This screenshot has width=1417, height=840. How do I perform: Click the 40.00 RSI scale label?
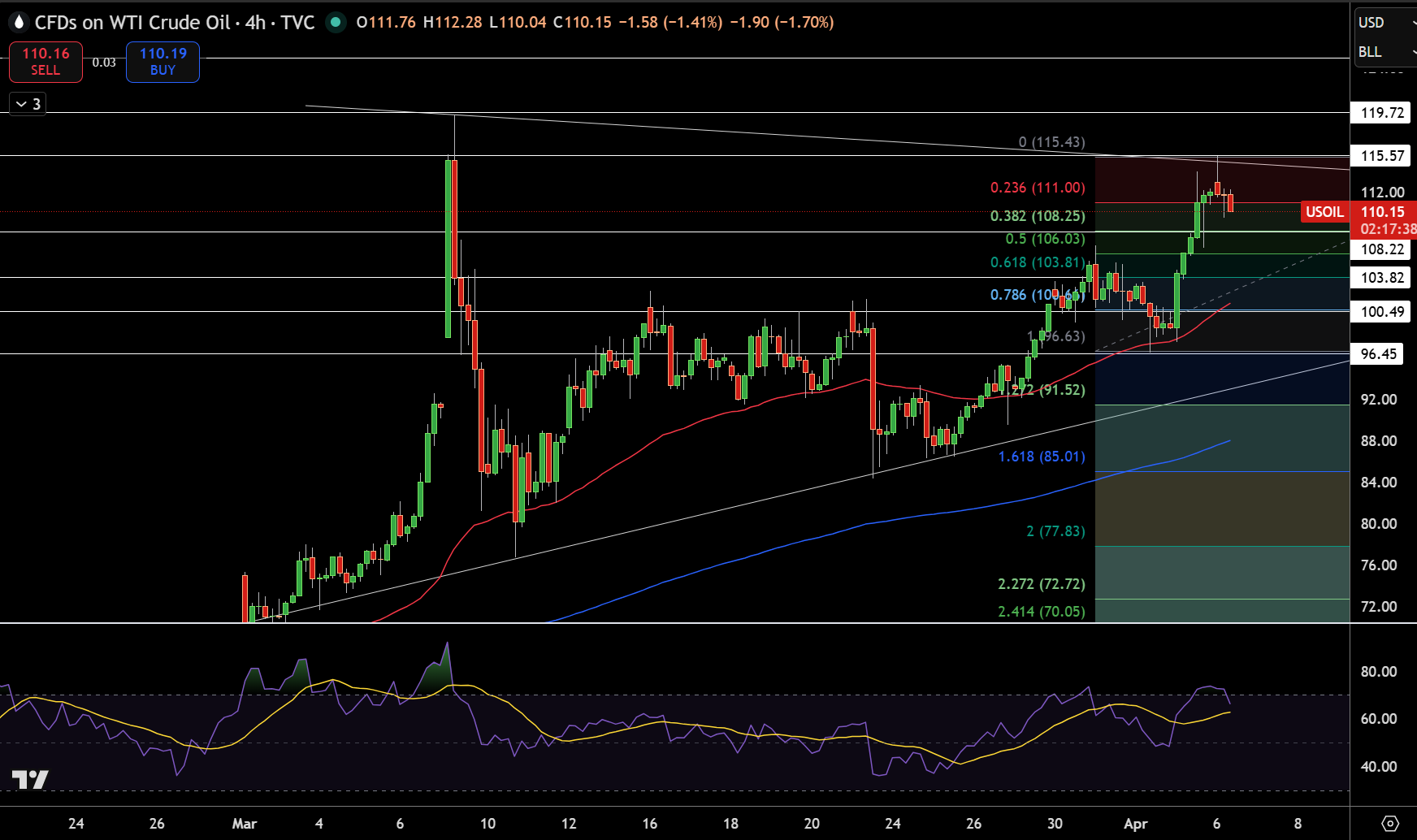1379,767
